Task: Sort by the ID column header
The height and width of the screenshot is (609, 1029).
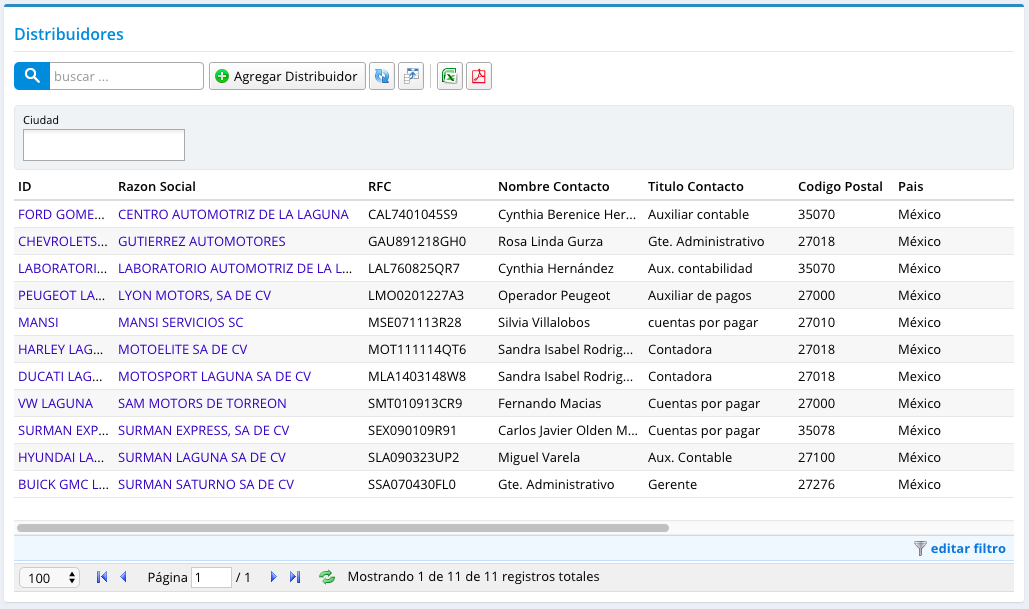Action: click(25, 186)
